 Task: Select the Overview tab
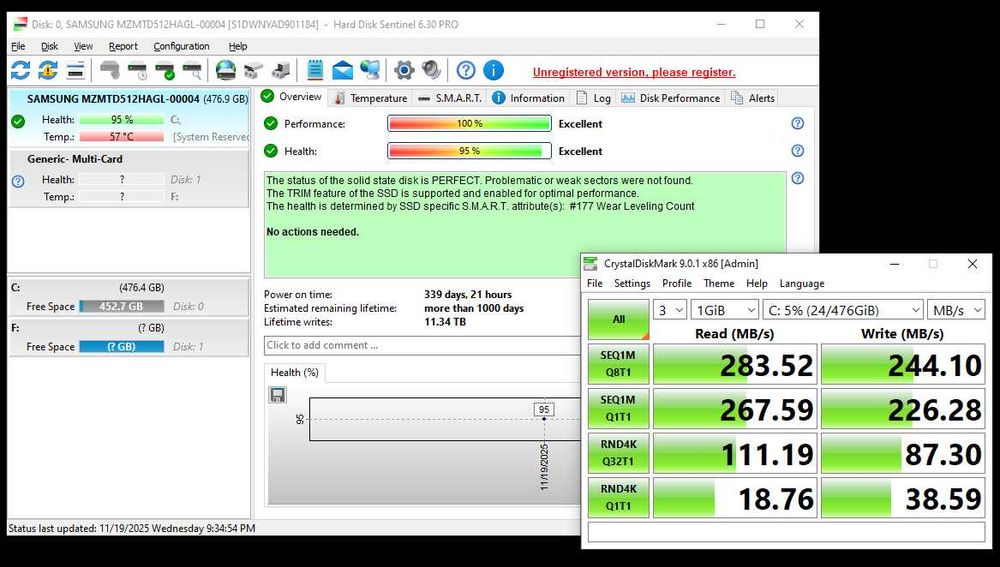[291, 97]
